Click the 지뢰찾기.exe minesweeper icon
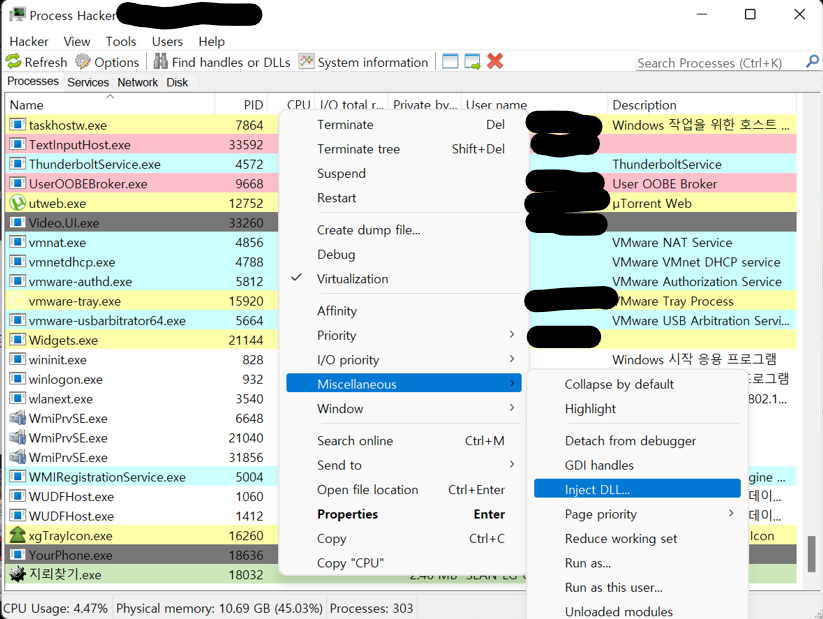 point(17,574)
